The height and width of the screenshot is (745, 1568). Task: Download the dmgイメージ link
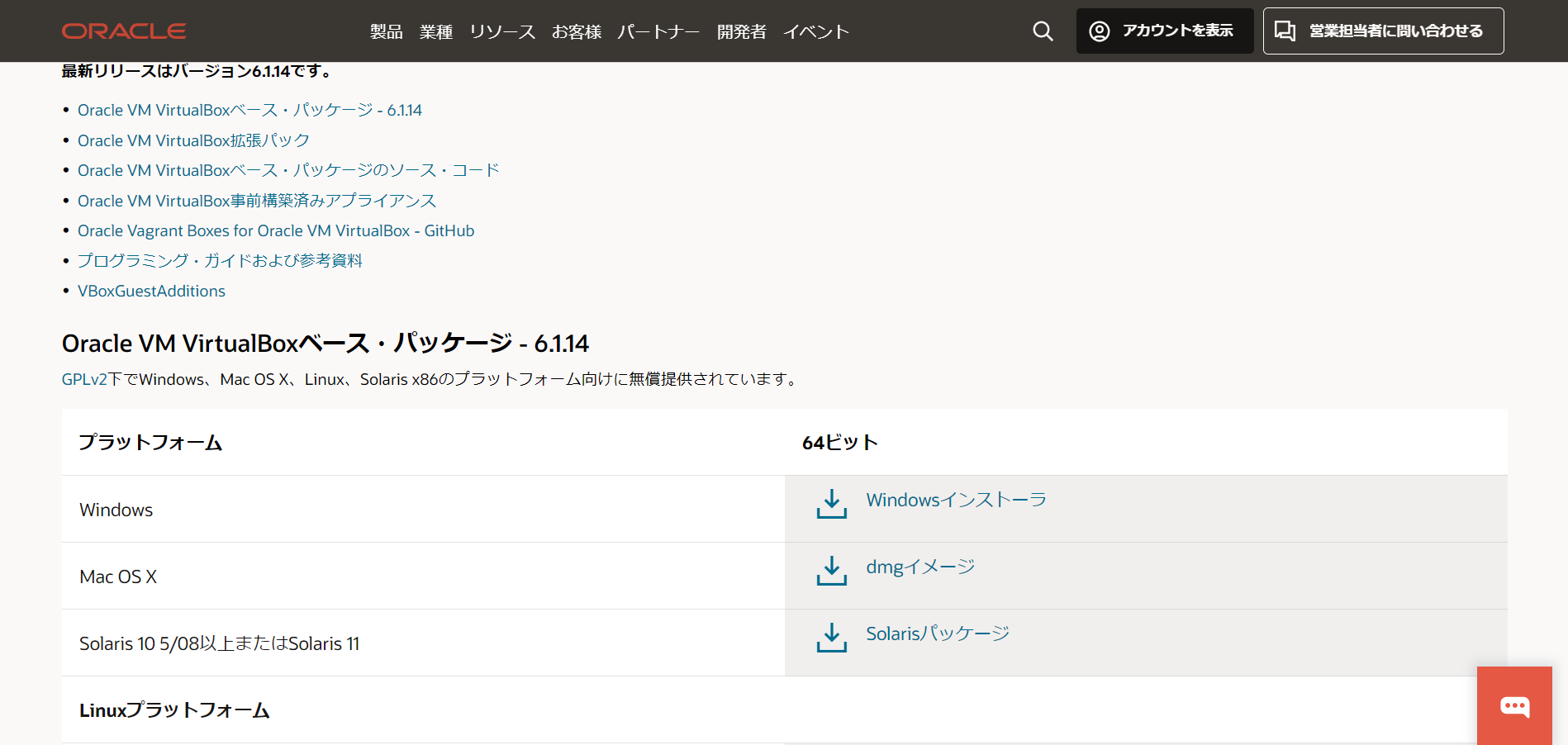coord(920,567)
